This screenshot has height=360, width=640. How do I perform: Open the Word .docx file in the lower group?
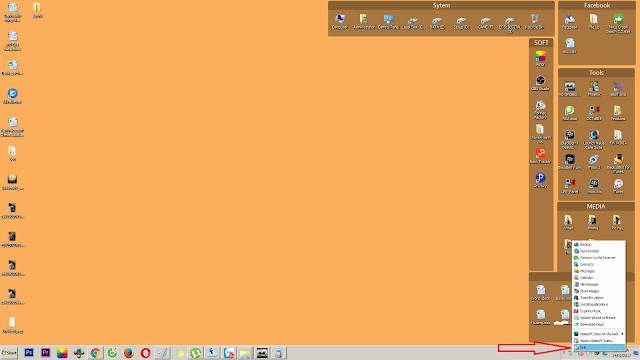[541, 293]
